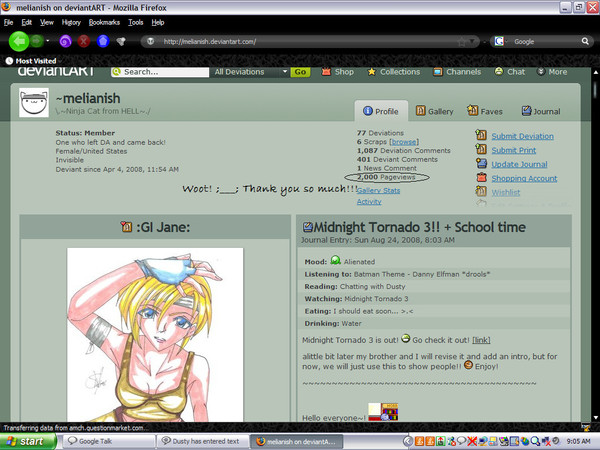Open Dusty has entered text taskbar window
This screenshot has width=600, height=450.
click(203, 442)
